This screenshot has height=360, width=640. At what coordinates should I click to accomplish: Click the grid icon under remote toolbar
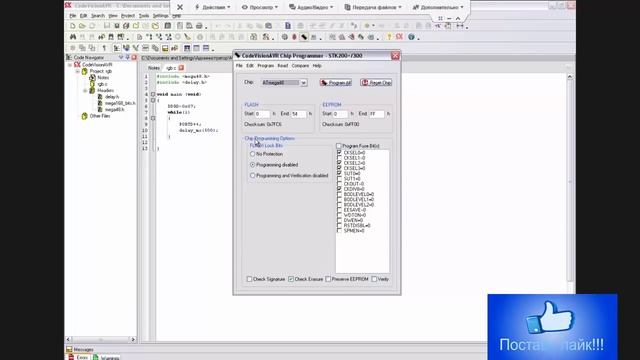point(440,18)
